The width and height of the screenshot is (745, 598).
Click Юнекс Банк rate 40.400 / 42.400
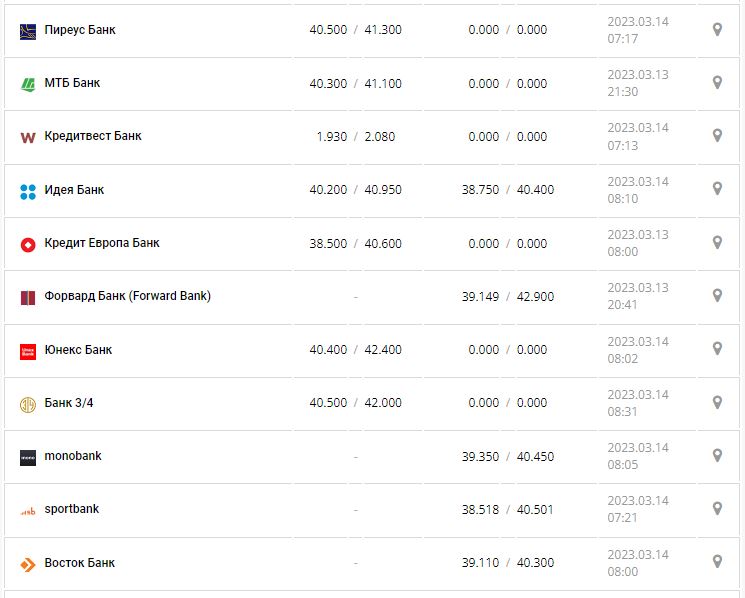(x=355, y=350)
